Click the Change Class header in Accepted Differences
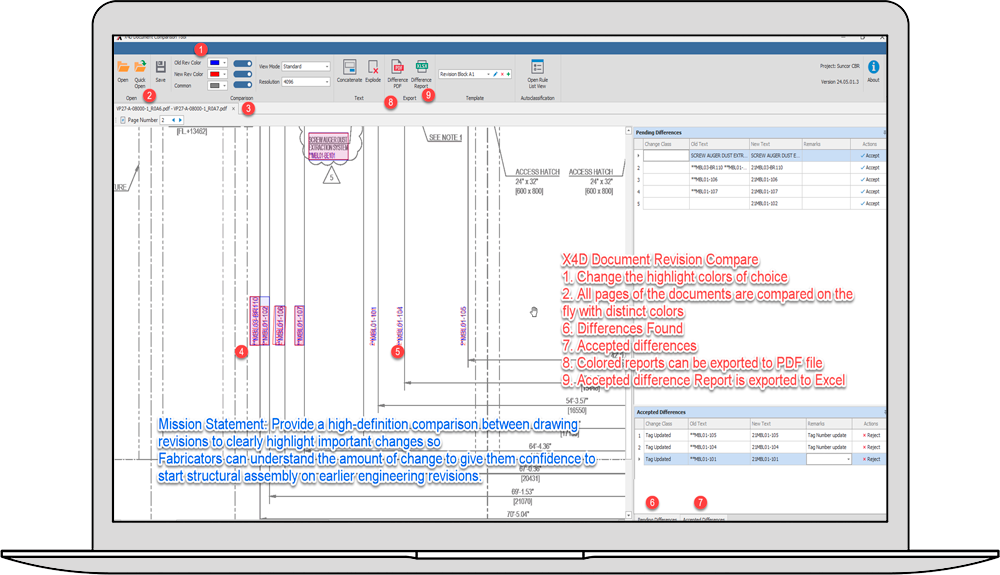This screenshot has width=1000, height=575. [x=665, y=424]
